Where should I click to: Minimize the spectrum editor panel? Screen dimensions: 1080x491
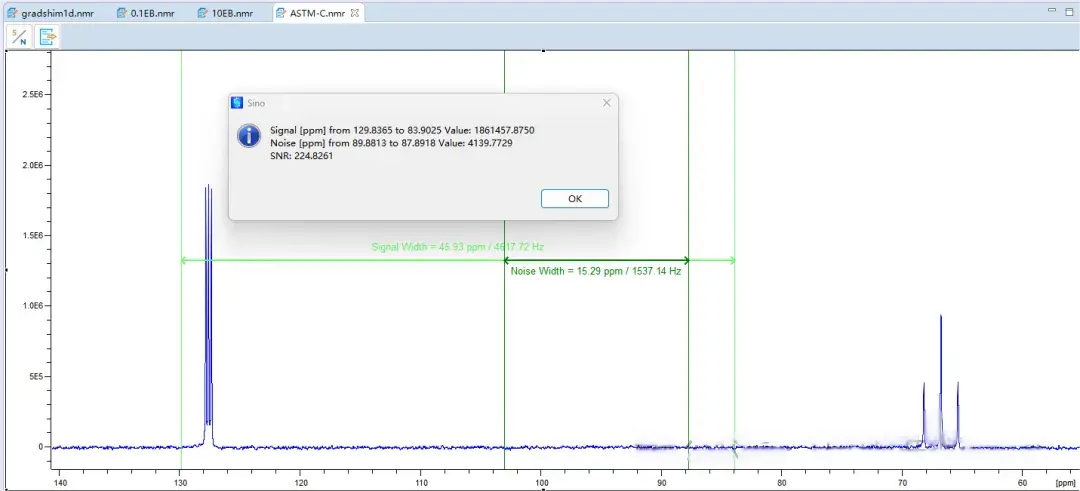(x=1051, y=9)
